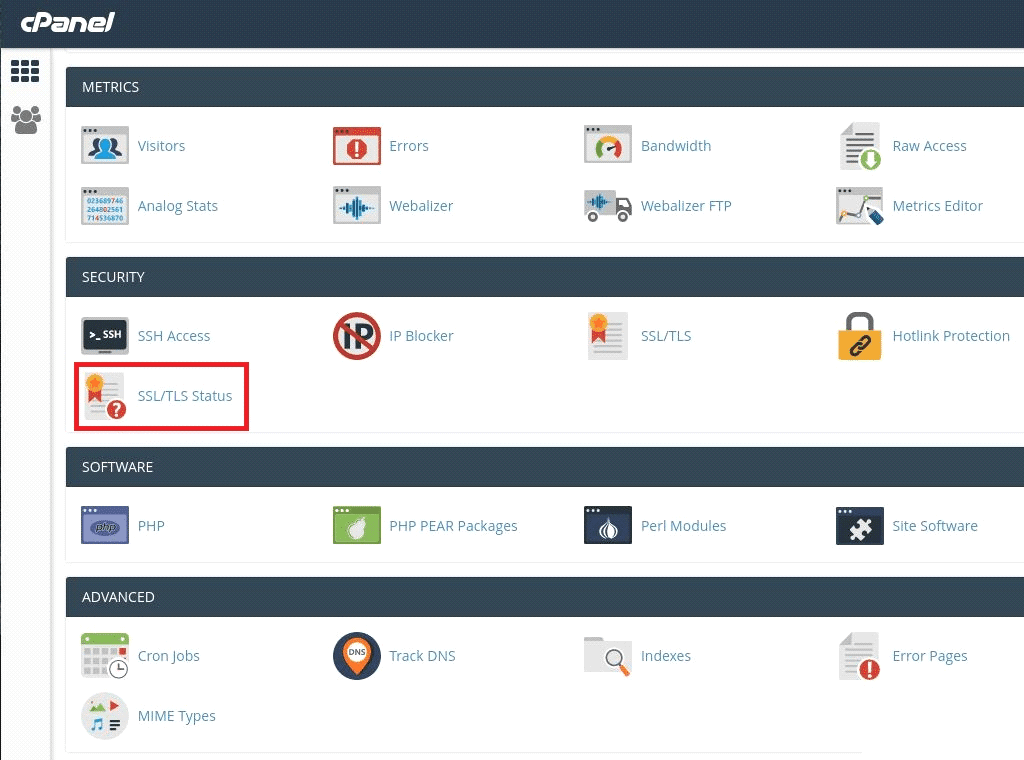Click the cPanel logo

(x=67, y=22)
